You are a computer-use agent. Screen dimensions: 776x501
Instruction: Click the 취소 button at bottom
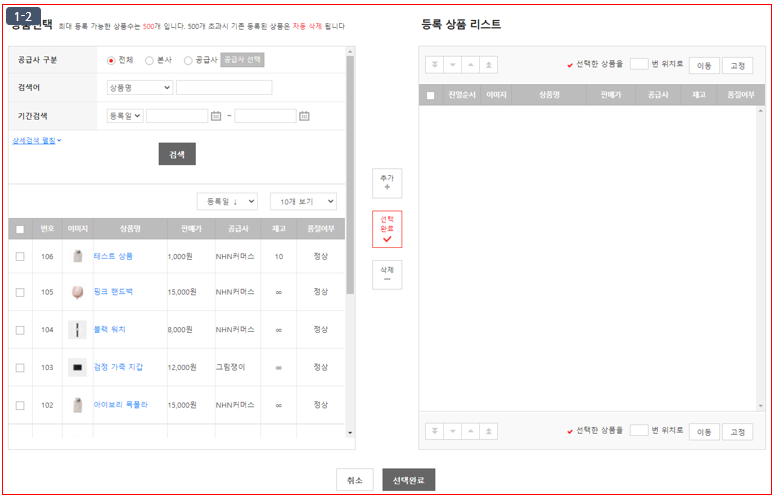tap(354, 480)
